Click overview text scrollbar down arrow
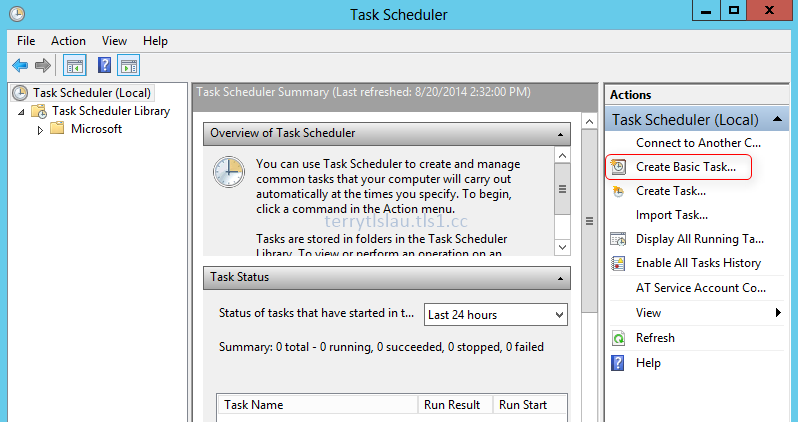Viewport: 798px width, 422px height. pos(562,247)
